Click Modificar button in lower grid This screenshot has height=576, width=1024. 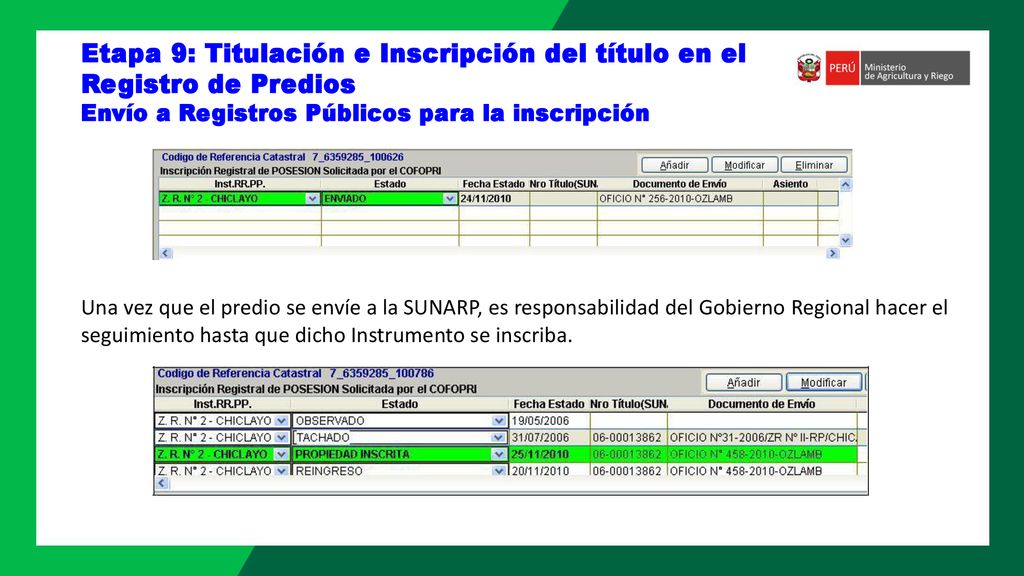[824, 382]
